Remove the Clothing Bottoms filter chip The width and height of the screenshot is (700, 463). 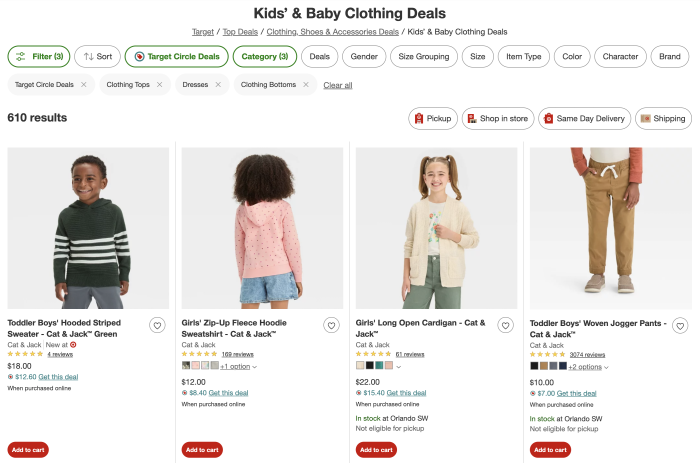pos(306,85)
